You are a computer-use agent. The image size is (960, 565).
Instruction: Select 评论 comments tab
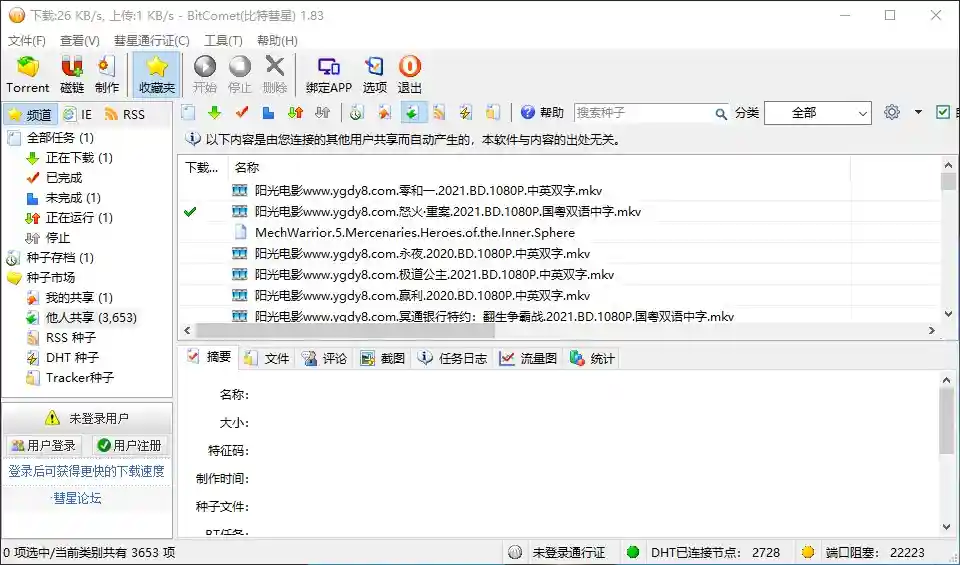pyautogui.click(x=324, y=358)
